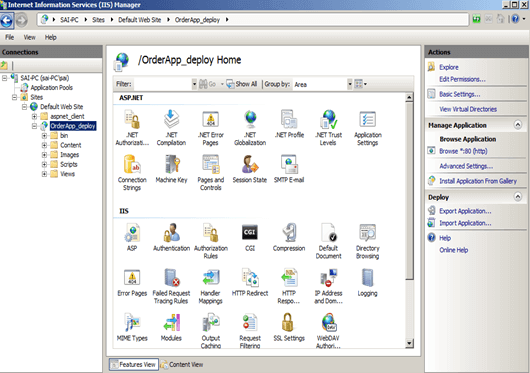Open WebDAV Authoring Rules feature
This screenshot has height=373, width=530.
(x=329, y=331)
